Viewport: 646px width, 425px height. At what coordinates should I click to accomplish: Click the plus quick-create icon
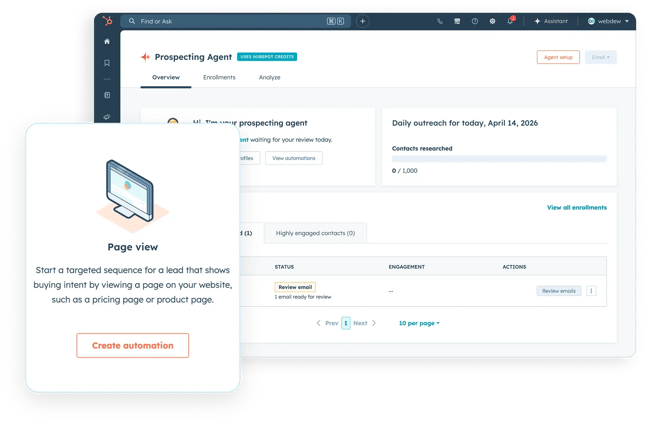point(363,21)
